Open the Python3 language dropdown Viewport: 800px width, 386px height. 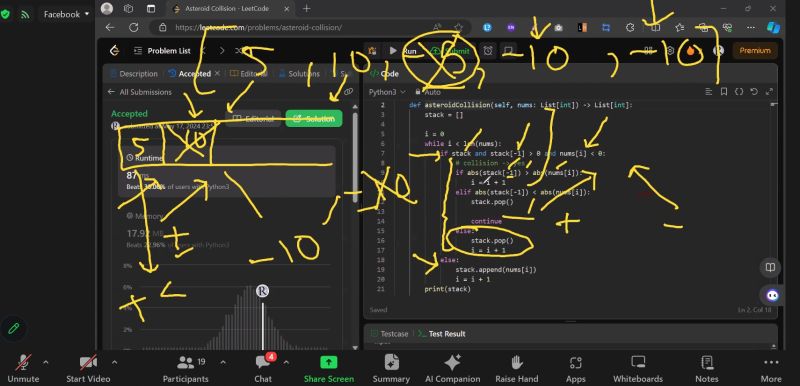tap(387, 92)
